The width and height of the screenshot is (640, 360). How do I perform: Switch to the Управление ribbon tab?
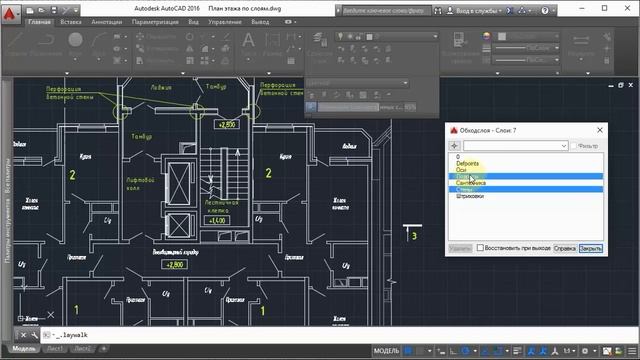(225, 22)
